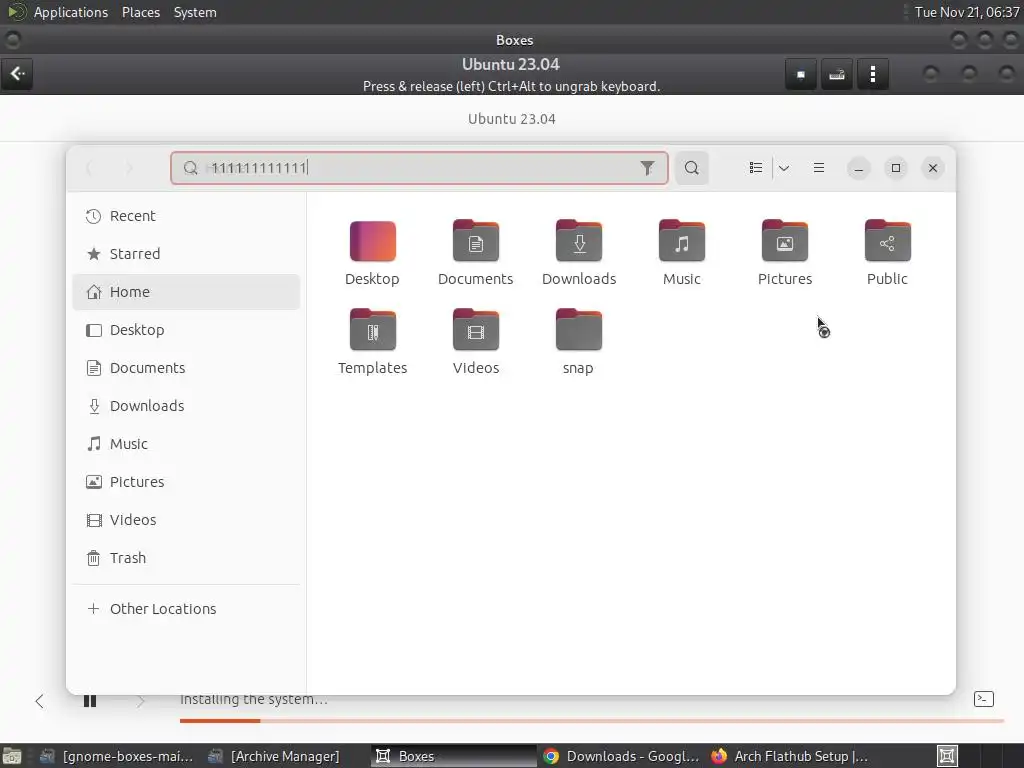1024x768 pixels.
Task: Open the Videos folder in file grid
Action: click(x=475, y=330)
